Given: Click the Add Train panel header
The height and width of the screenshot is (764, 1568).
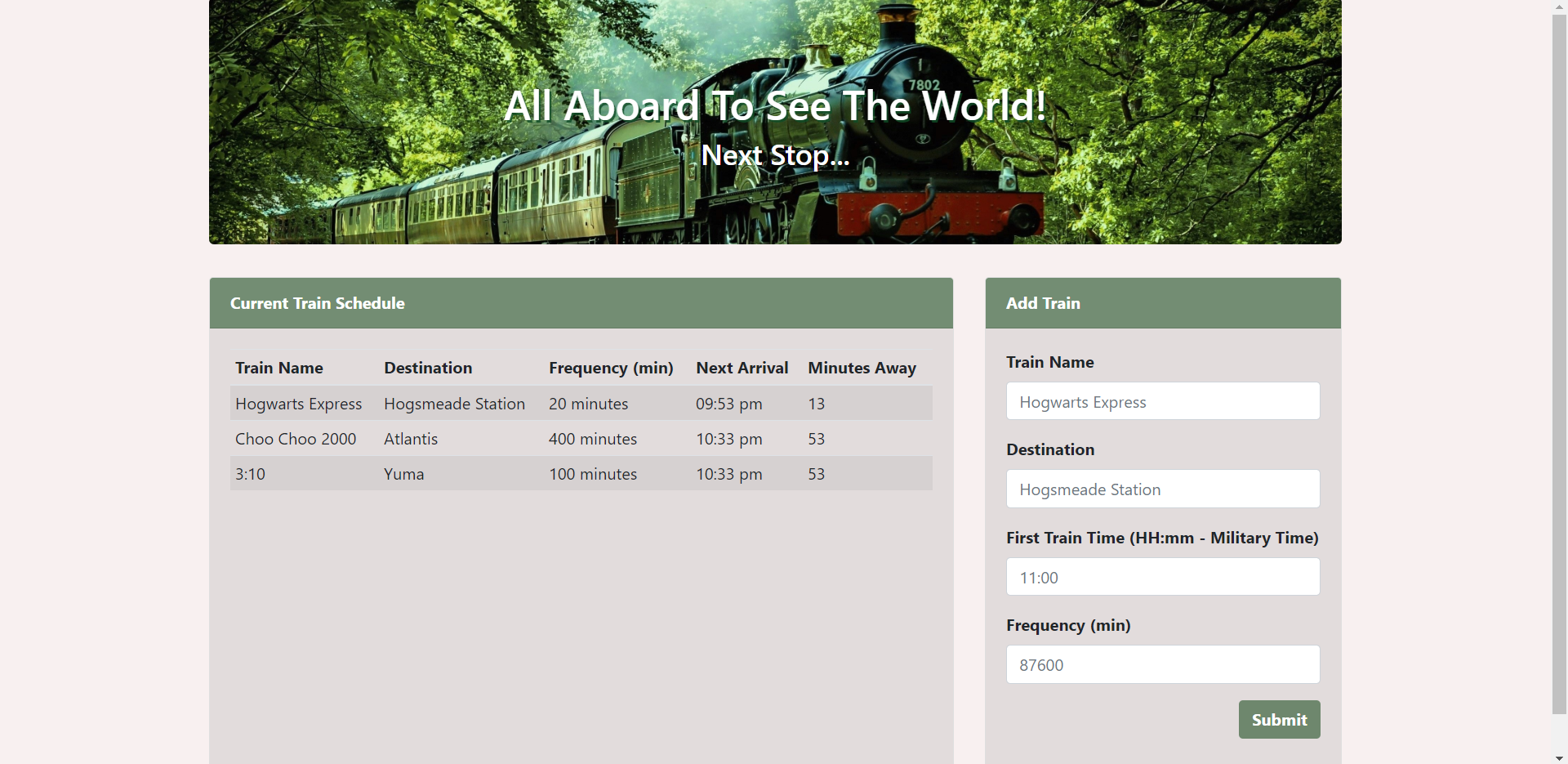Looking at the screenshot, I should click(1043, 303).
